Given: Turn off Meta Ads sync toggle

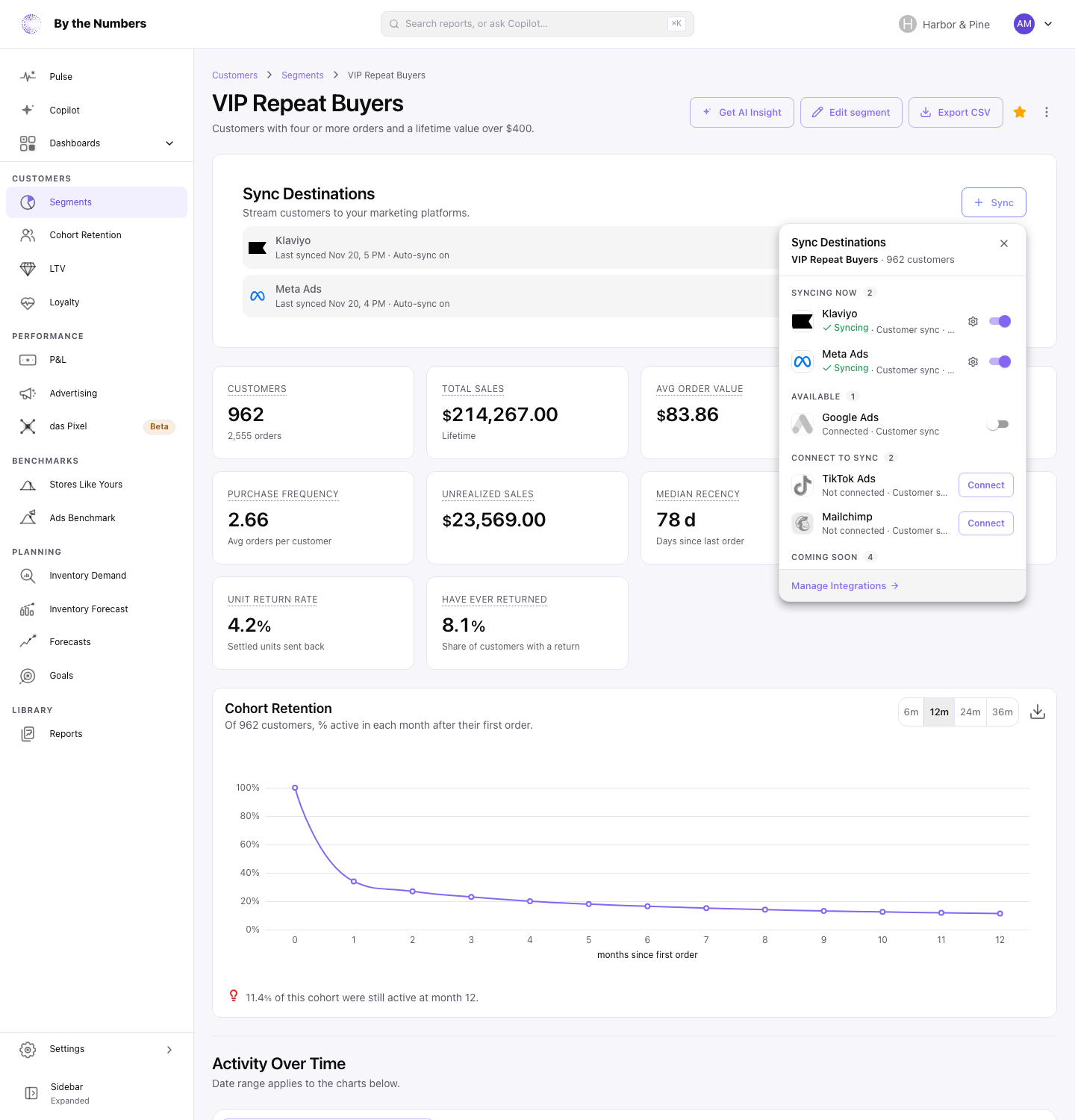Looking at the screenshot, I should [x=1000, y=361].
